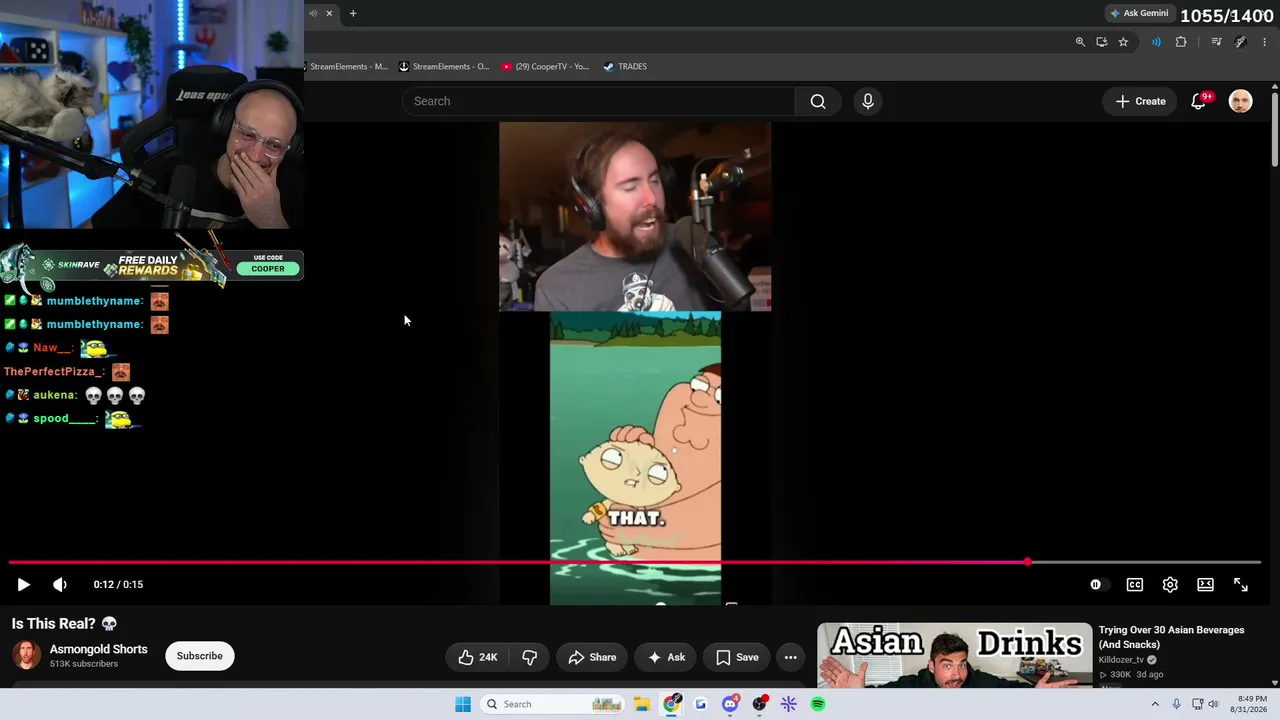
Task: Open the Ask AI button
Action: [x=666, y=657]
